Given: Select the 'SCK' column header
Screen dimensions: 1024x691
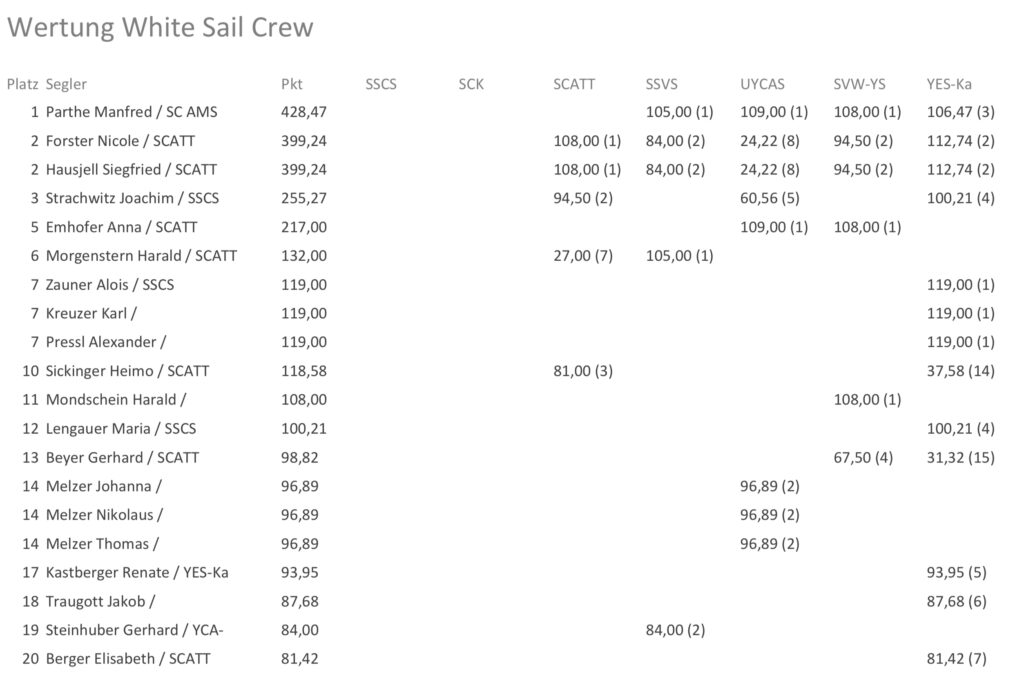Looking at the screenshot, I should point(471,84).
